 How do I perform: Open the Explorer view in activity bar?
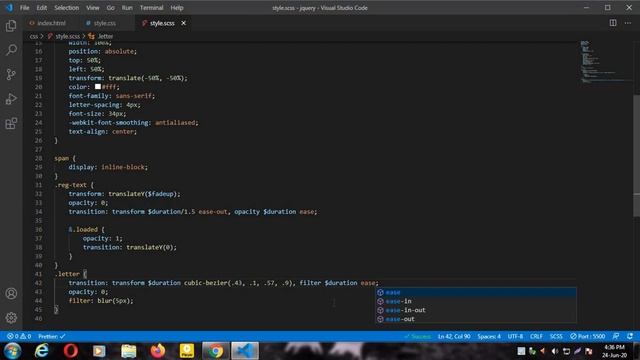(11, 26)
